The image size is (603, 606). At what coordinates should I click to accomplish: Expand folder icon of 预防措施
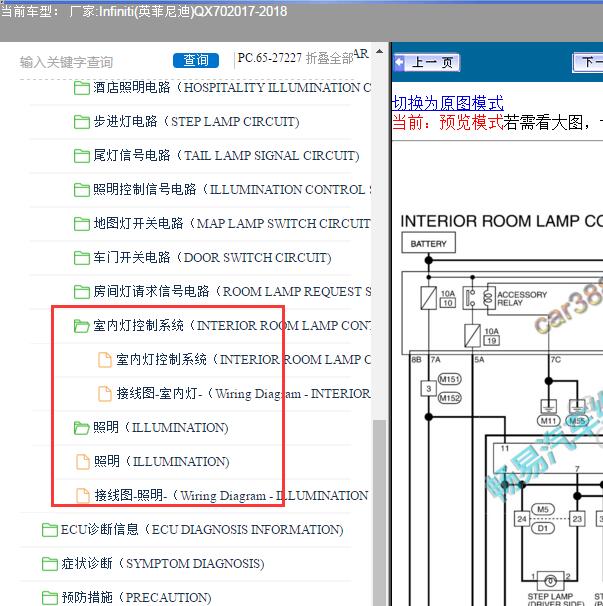pos(50,598)
